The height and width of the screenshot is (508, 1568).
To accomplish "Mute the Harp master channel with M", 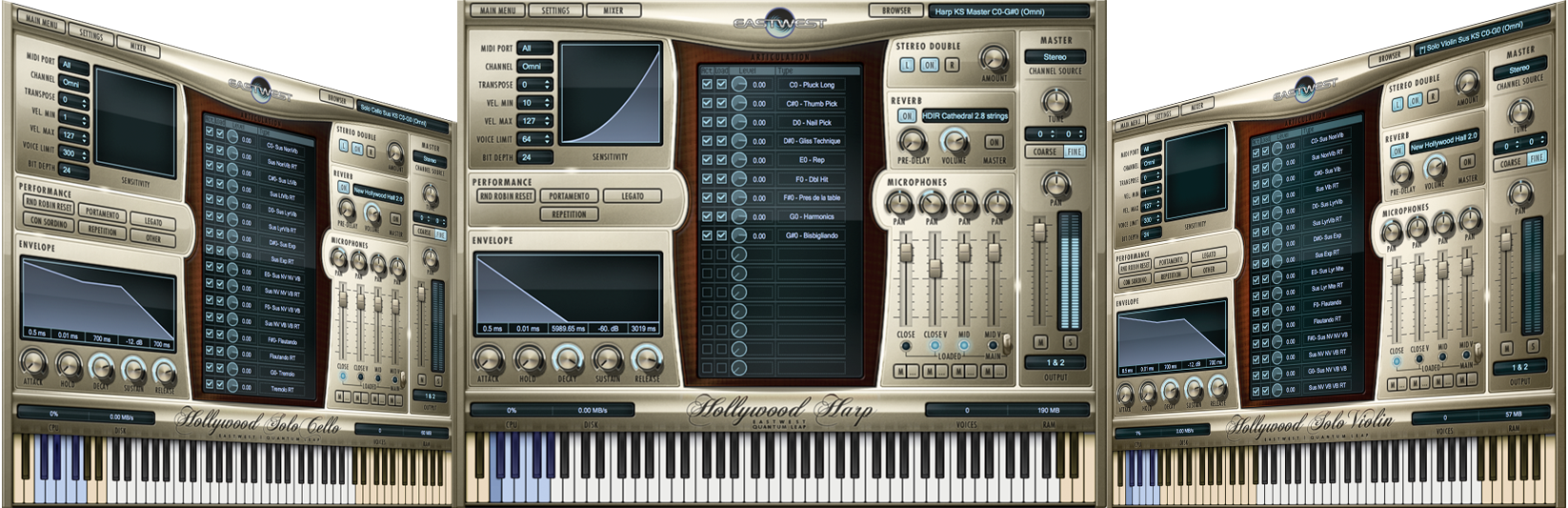I will click(x=1040, y=341).
